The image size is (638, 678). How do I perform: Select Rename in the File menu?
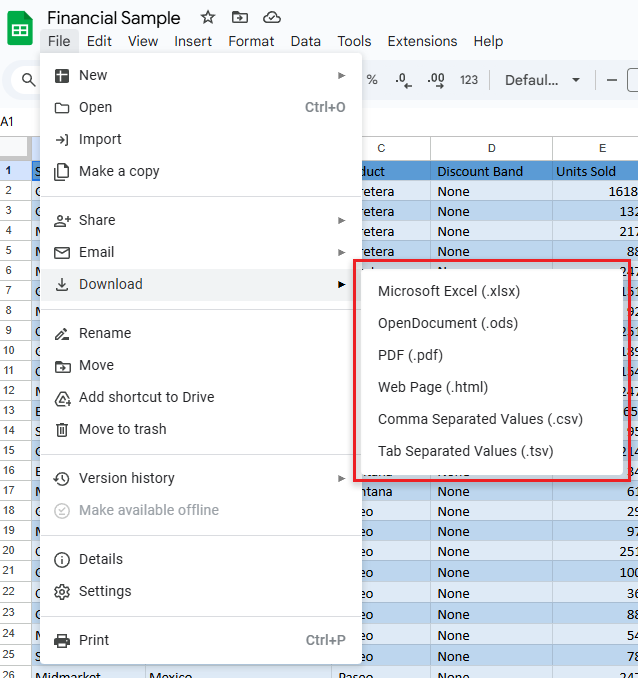click(201, 333)
